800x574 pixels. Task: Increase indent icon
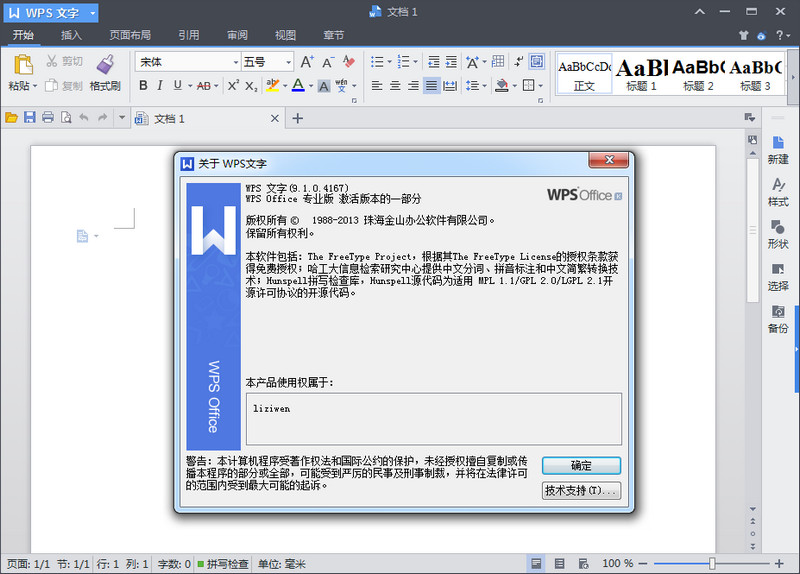(451, 62)
